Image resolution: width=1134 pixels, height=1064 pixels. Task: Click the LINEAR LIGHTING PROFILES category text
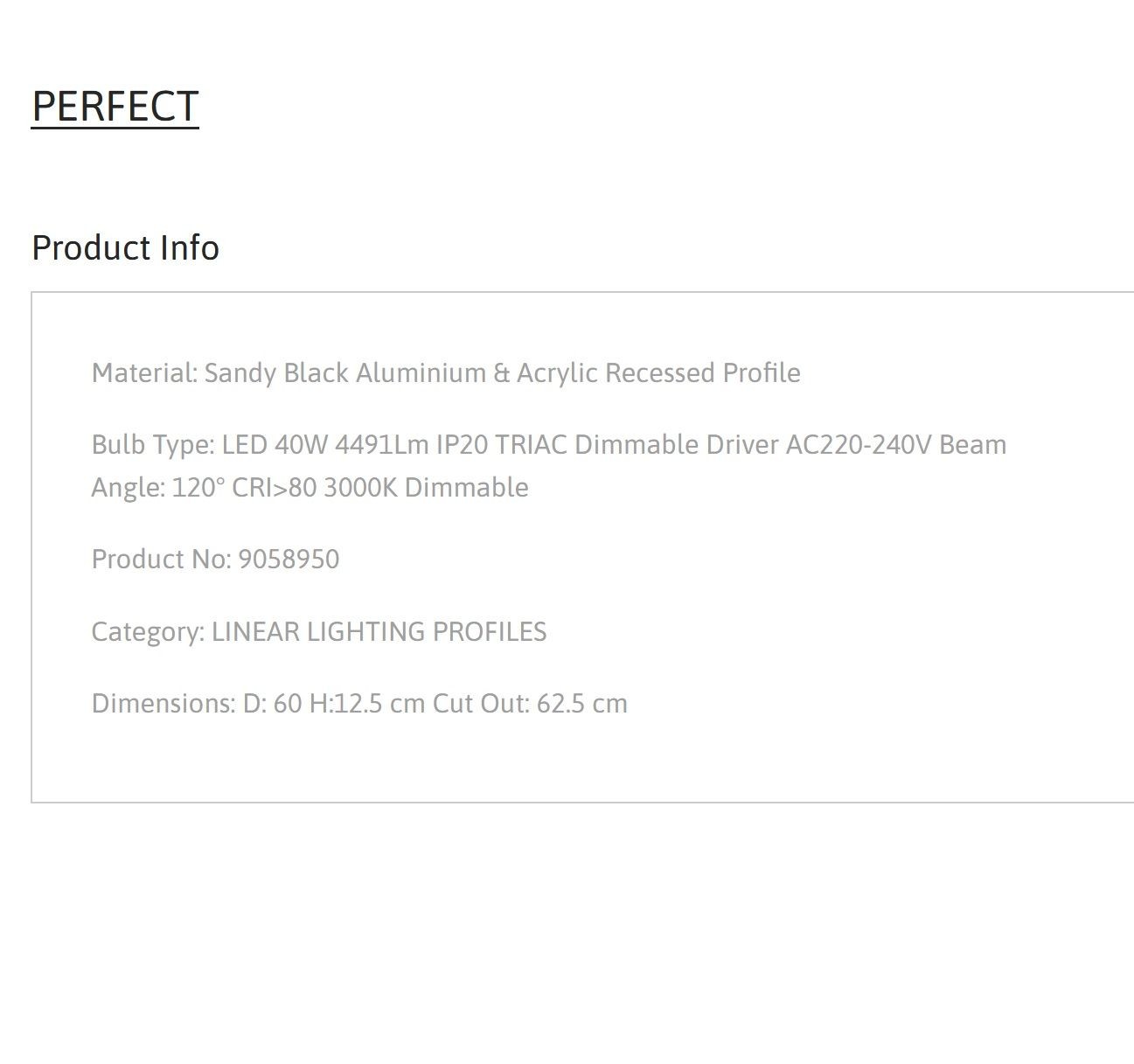point(379,631)
